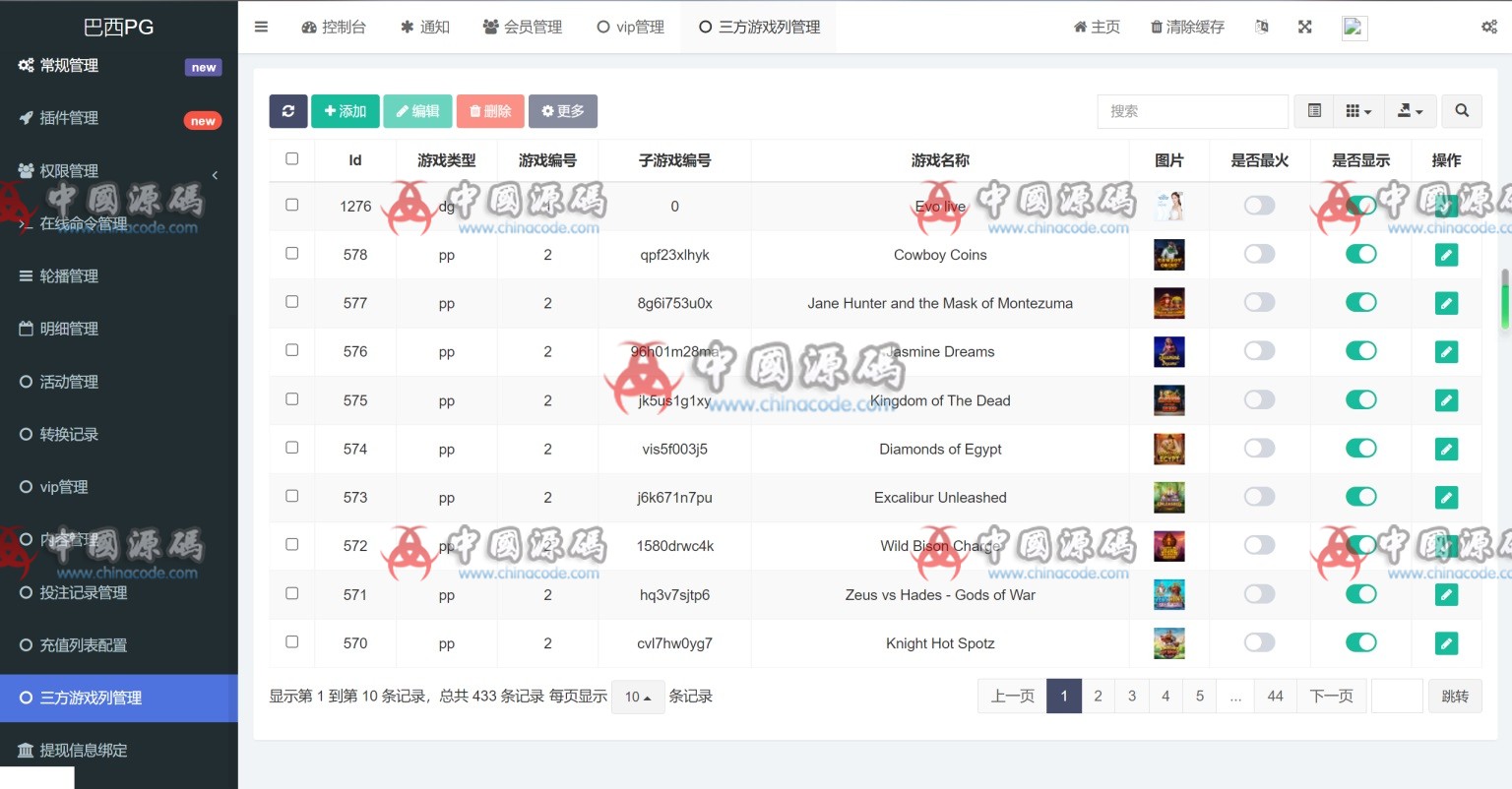The image size is (1512, 789).
Task: Click the search magnifier icon button
Action: (x=1462, y=111)
